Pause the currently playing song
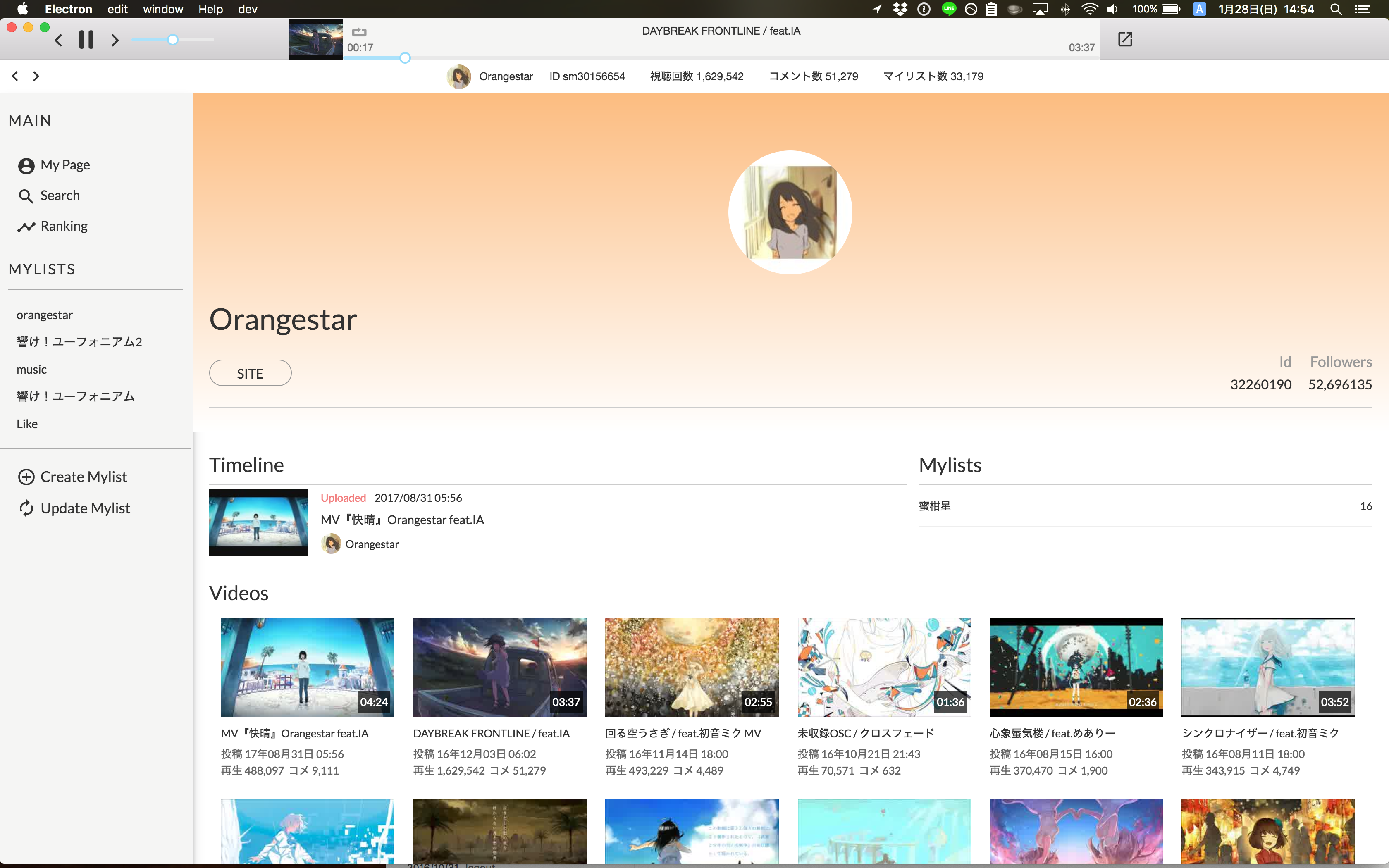This screenshot has height=868, width=1389. [86, 40]
